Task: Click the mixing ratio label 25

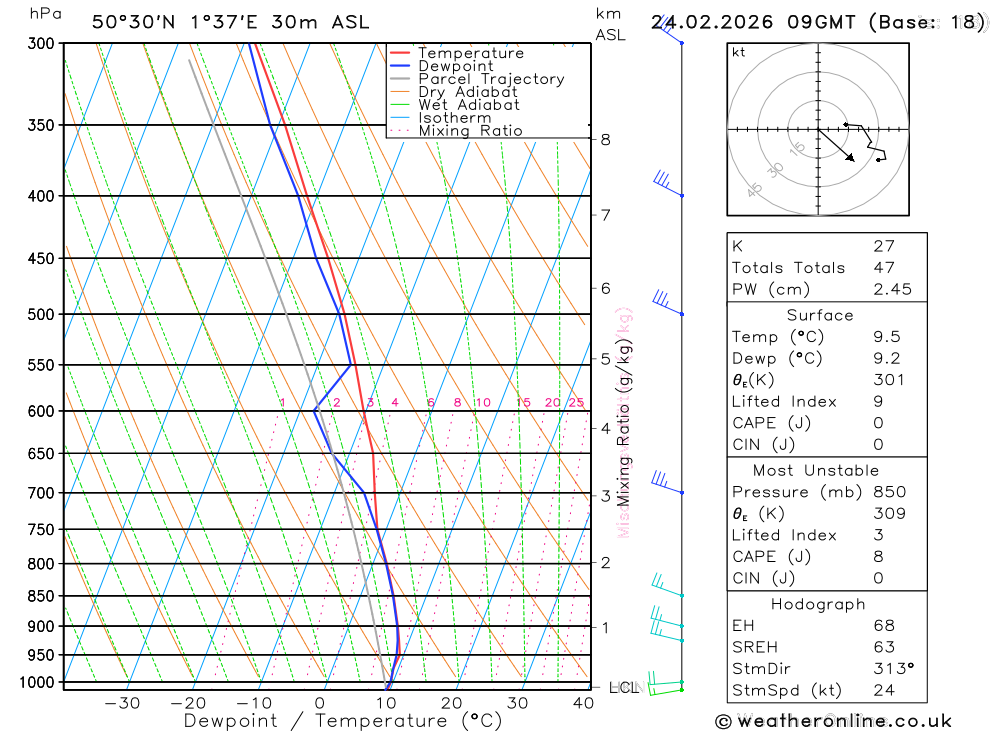Action: click(x=576, y=403)
